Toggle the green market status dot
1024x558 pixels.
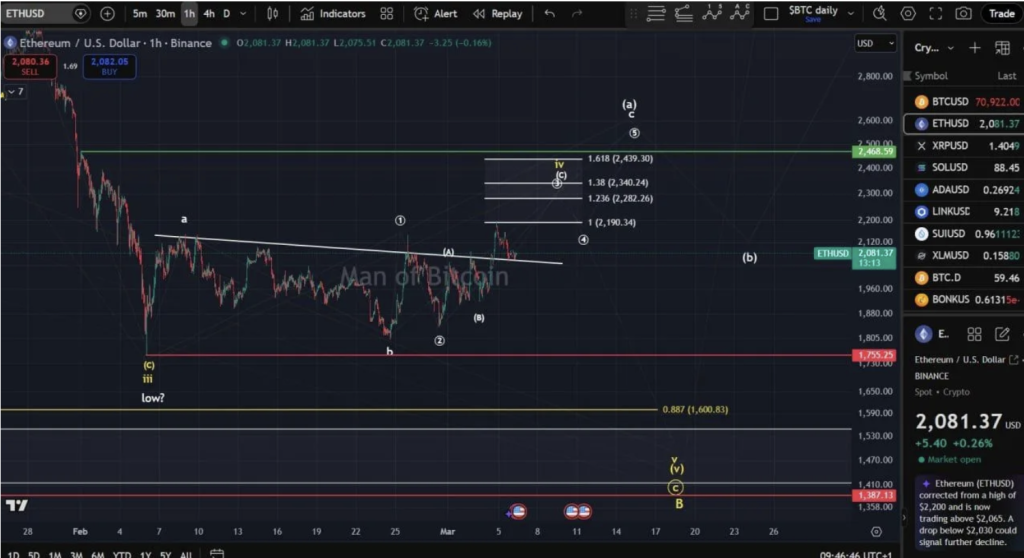[225, 42]
